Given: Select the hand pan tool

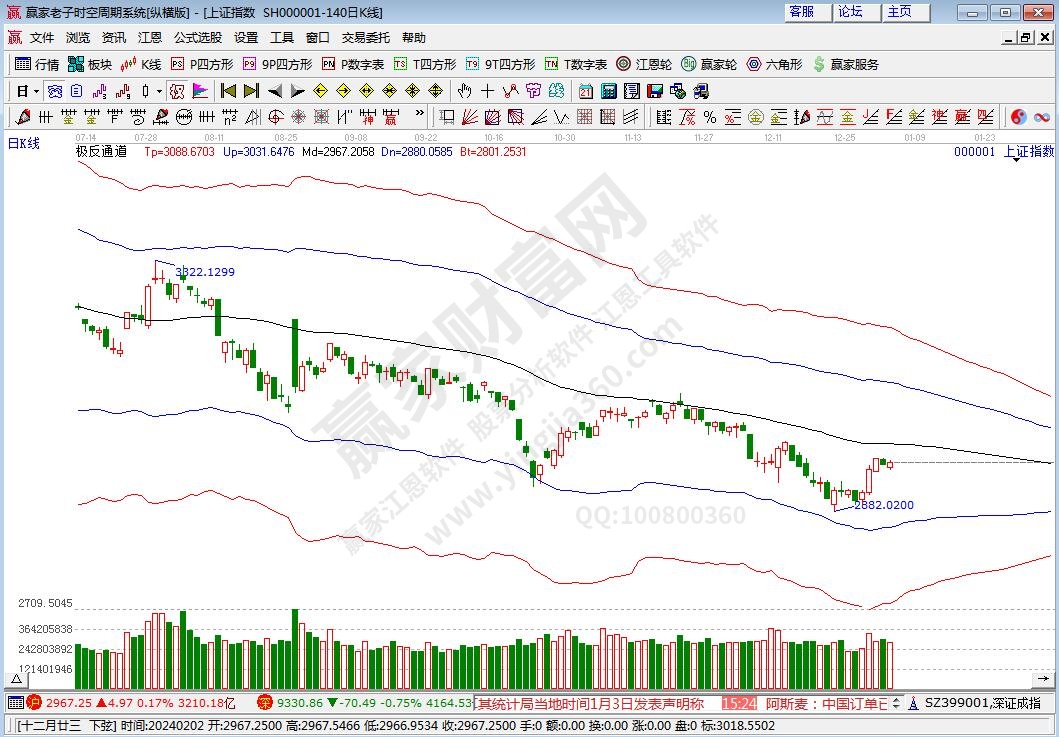Looking at the screenshot, I should pos(464,91).
